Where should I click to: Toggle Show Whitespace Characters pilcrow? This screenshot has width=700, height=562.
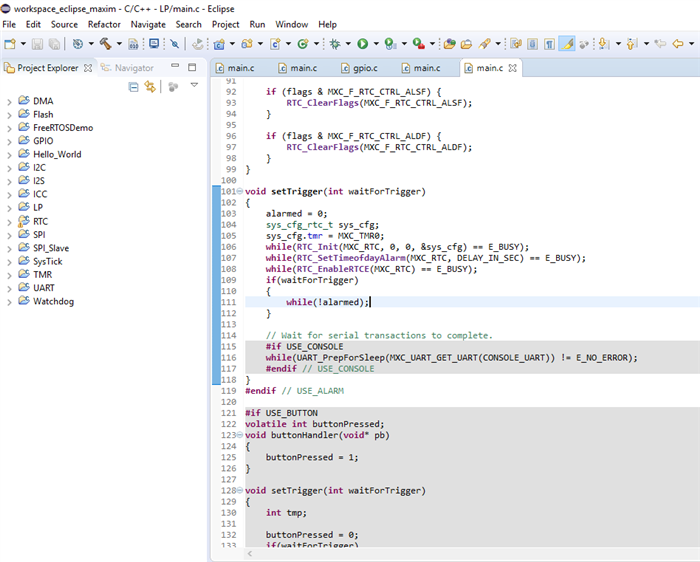(549, 44)
